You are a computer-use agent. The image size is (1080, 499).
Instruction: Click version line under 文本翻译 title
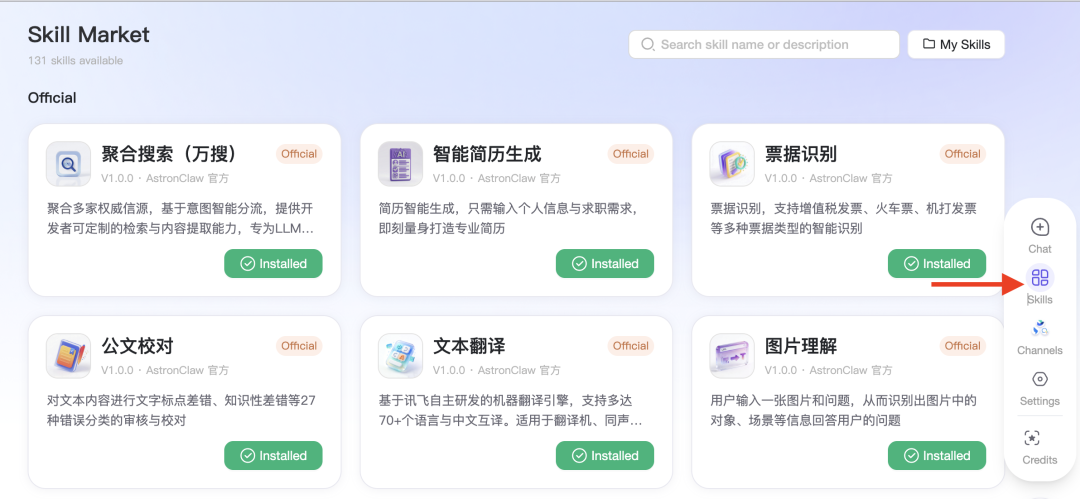pyautogui.click(x=497, y=371)
